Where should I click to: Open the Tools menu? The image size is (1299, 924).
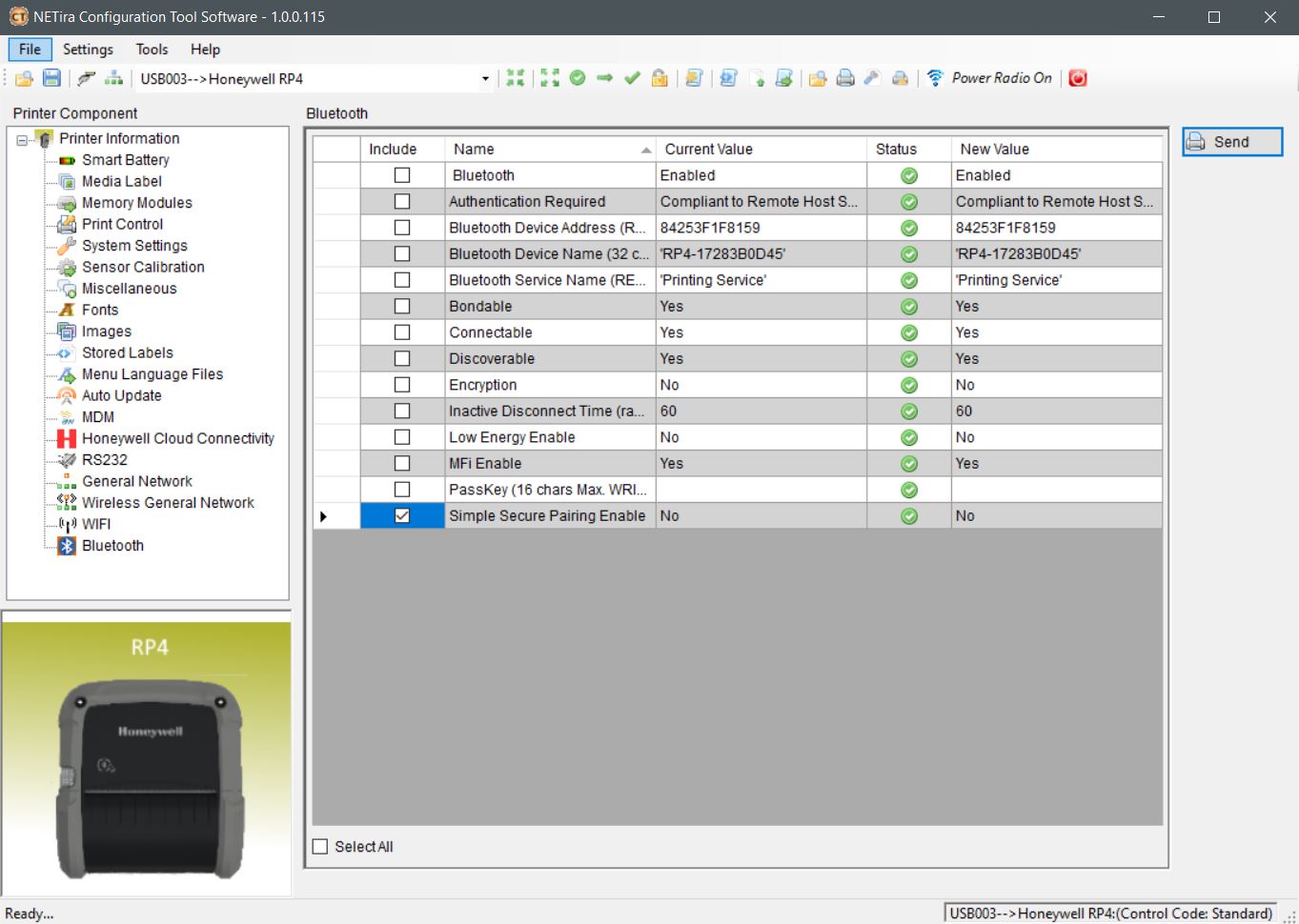click(152, 50)
